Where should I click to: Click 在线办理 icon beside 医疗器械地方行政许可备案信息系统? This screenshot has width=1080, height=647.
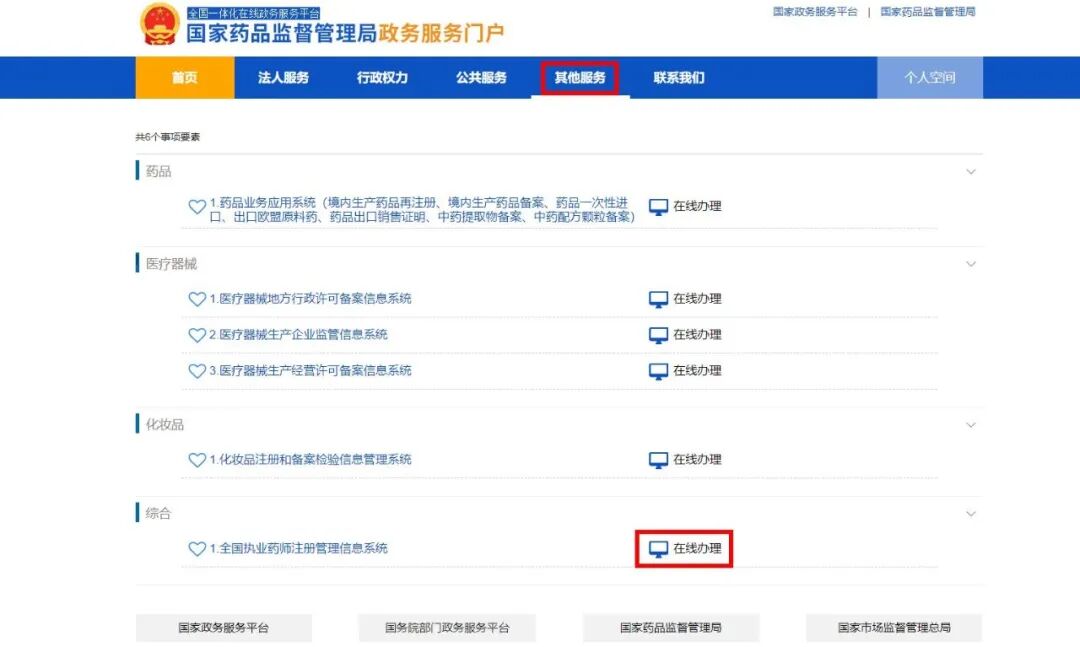[x=659, y=298]
